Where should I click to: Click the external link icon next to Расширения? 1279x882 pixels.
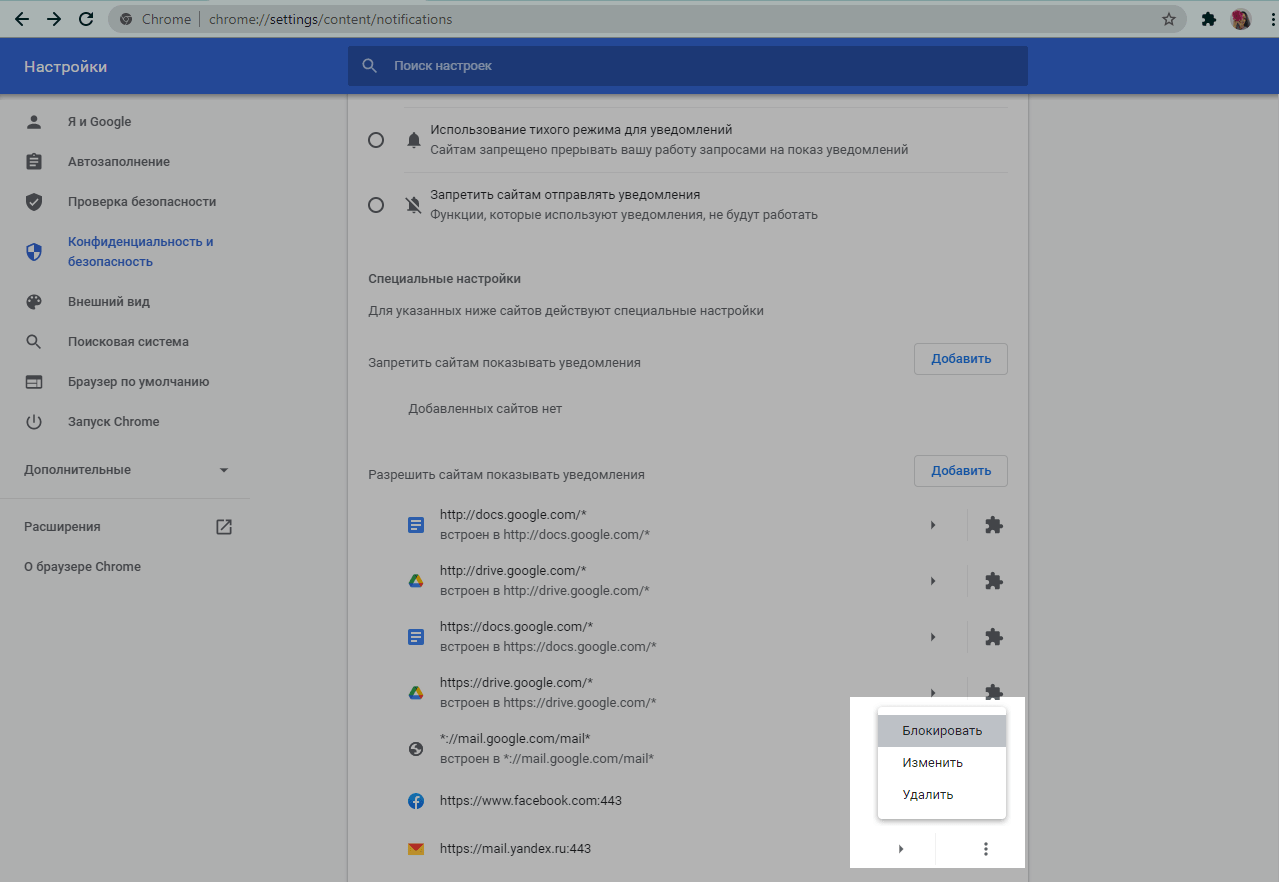(x=224, y=527)
